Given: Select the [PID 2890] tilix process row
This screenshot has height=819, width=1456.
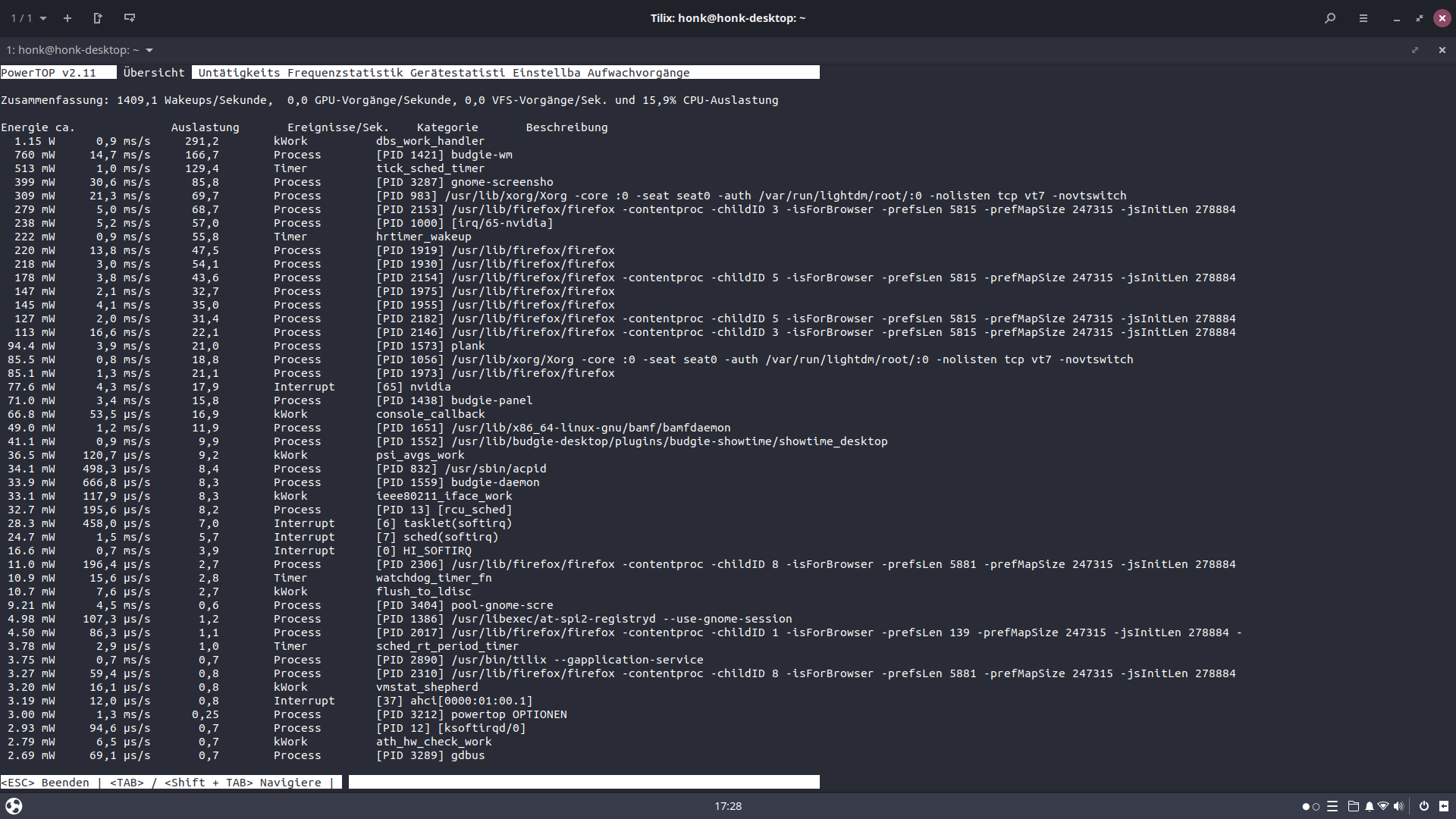Looking at the screenshot, I should (x=353, y=660).
